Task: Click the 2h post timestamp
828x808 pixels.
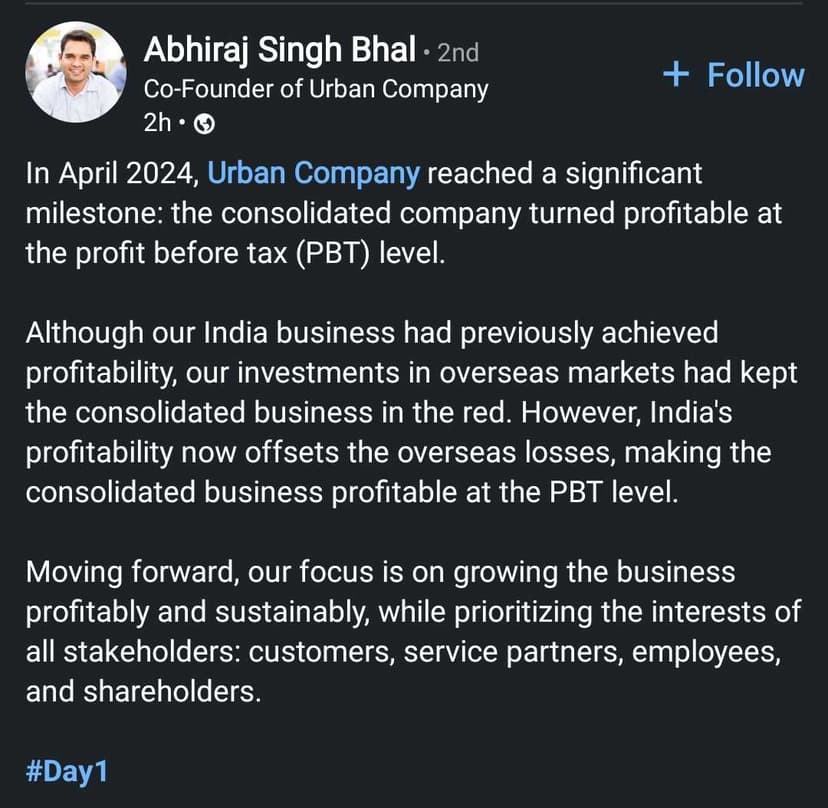Action: coord(158,124)
